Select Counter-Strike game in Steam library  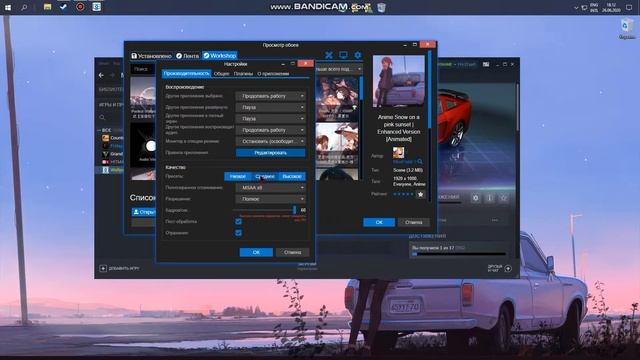tap(112, 138)
